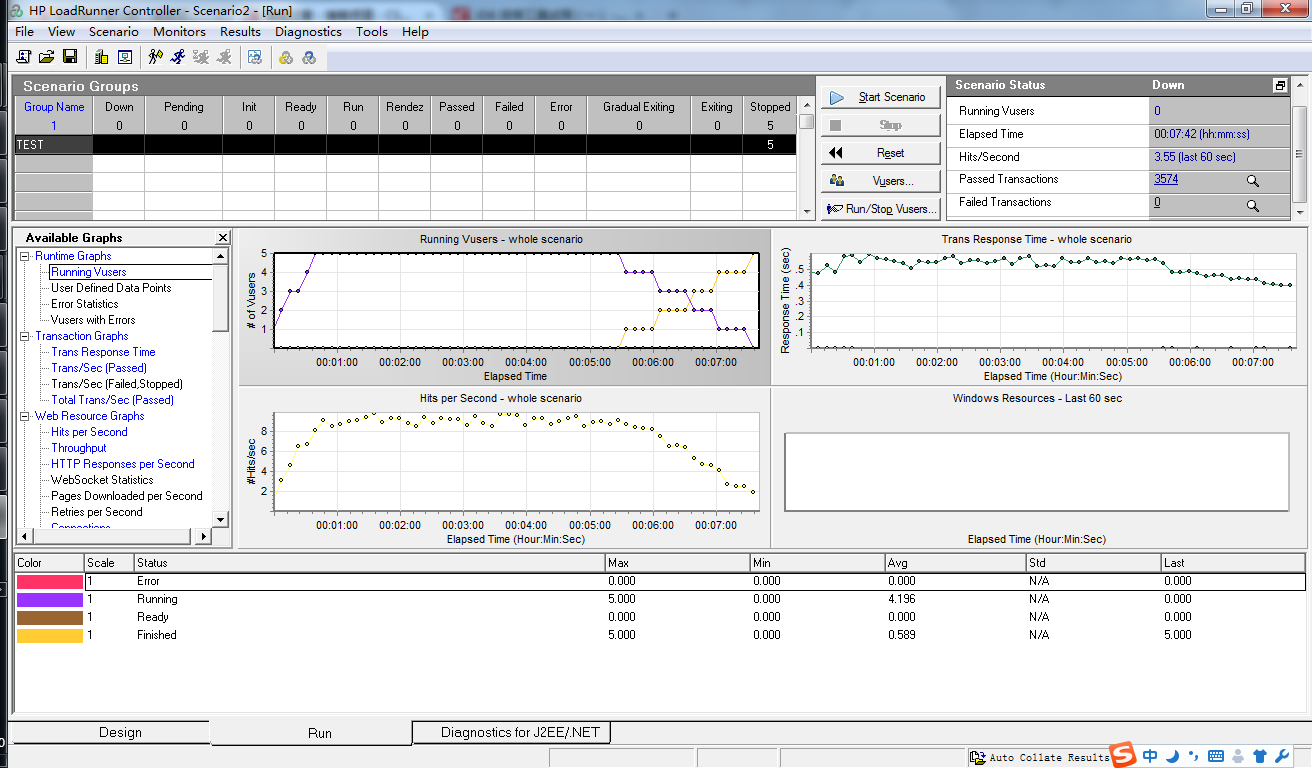Click magnifier next to Failed Transactions
Screen dimensions: 1312x768
click(x=1252, y=204)
